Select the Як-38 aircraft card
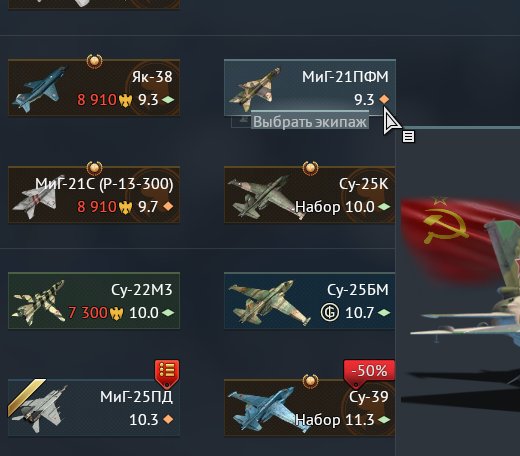 click(94, 88)
